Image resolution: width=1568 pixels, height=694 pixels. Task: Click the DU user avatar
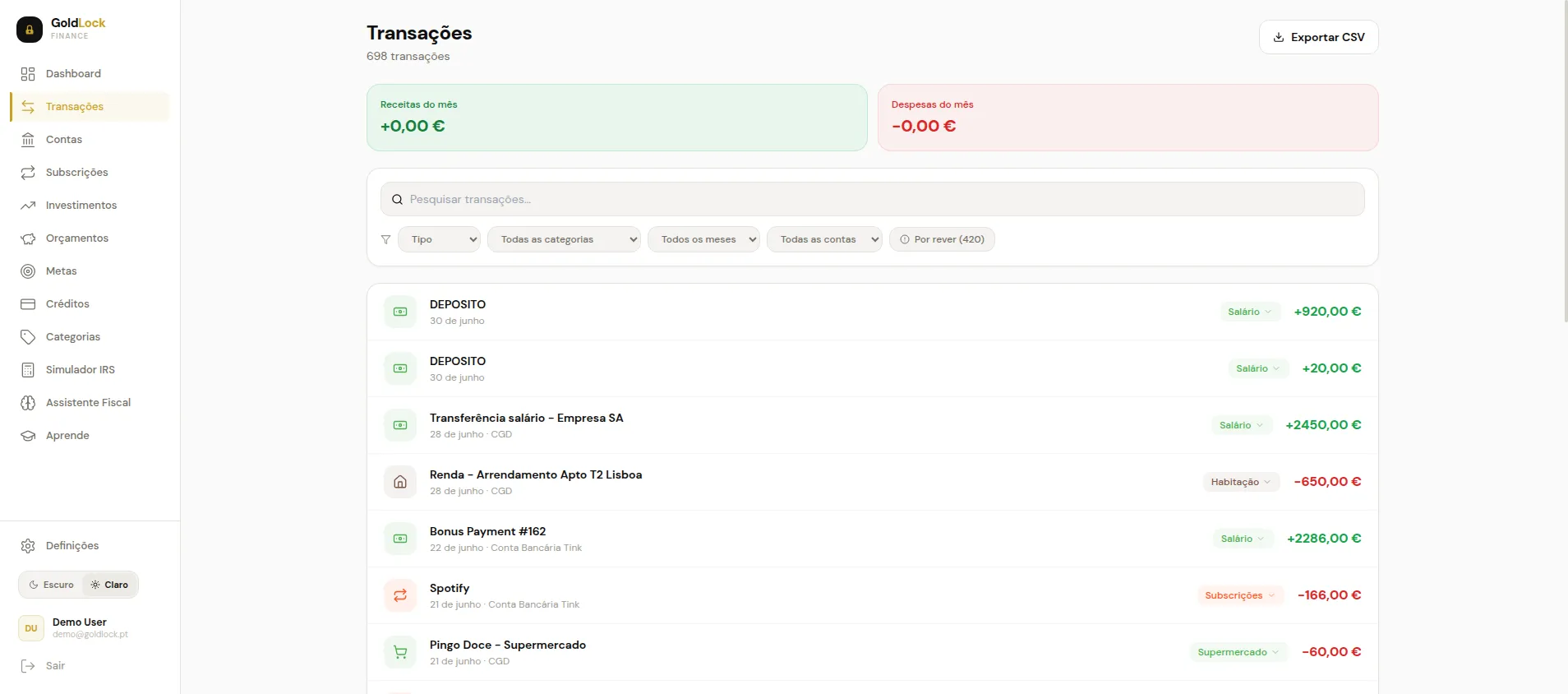click(x=31, y=628)
